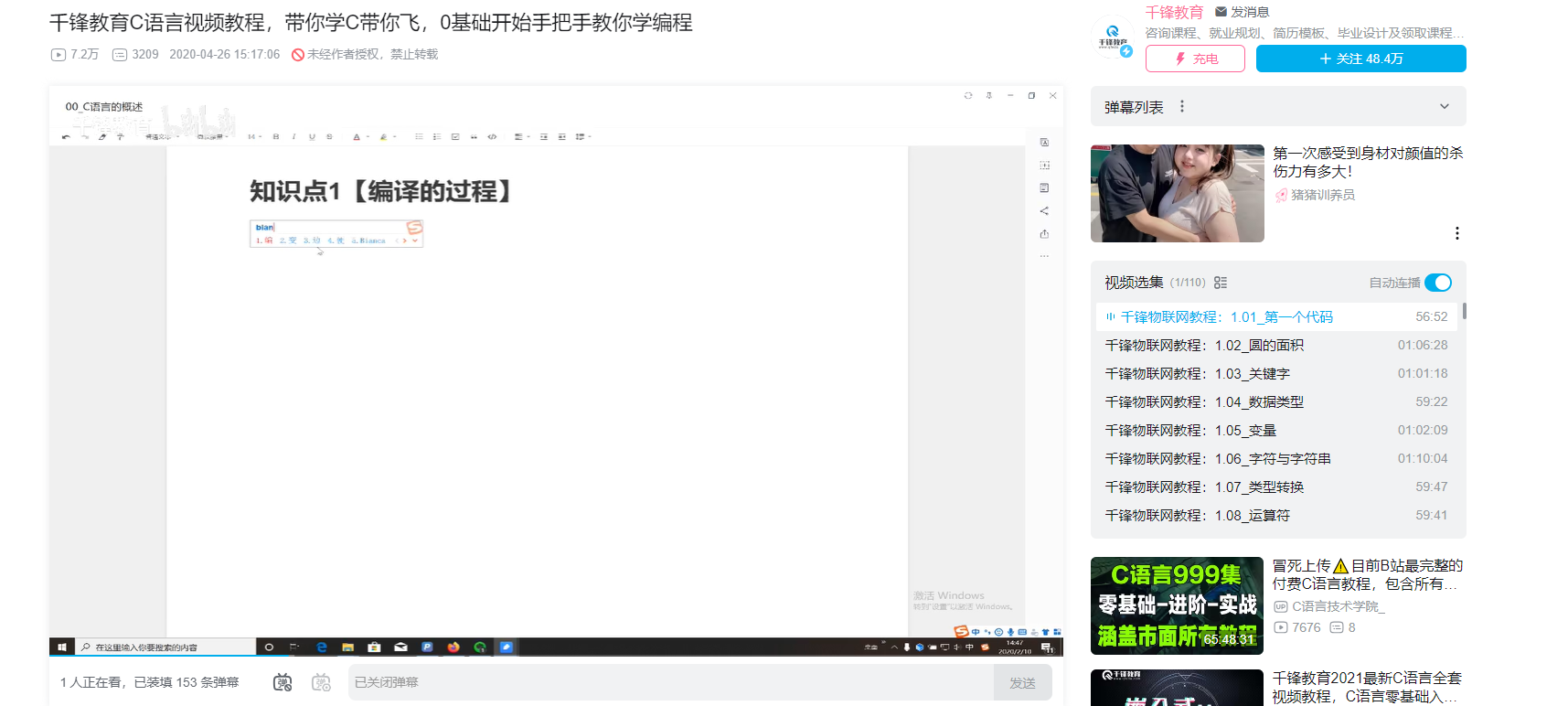Open the first recommended video thumbnail with two people
The width and height of the screenshot is (1568, 706).
tap(1177, 193)
